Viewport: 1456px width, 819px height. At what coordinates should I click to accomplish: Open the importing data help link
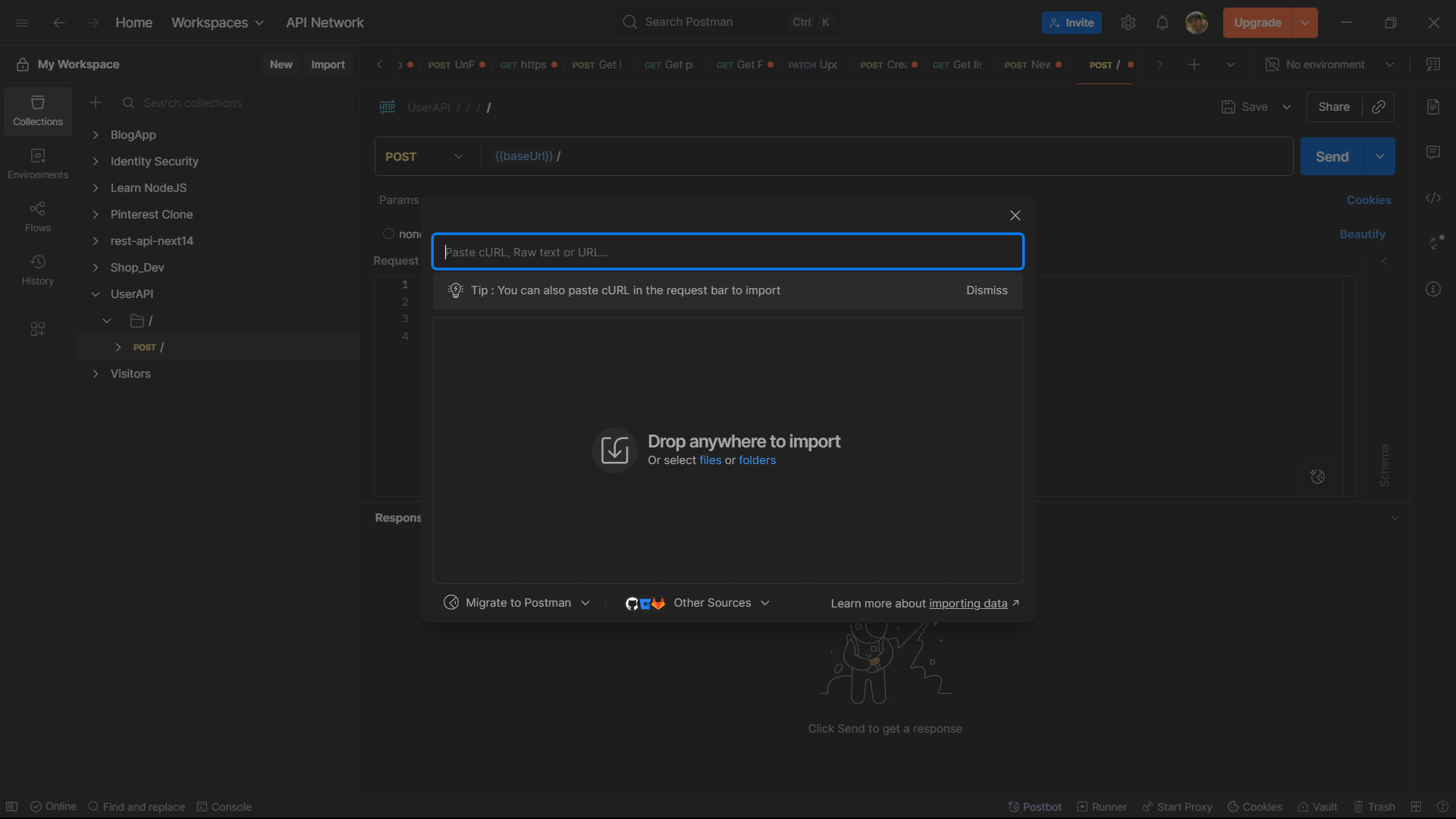point(968,604)
